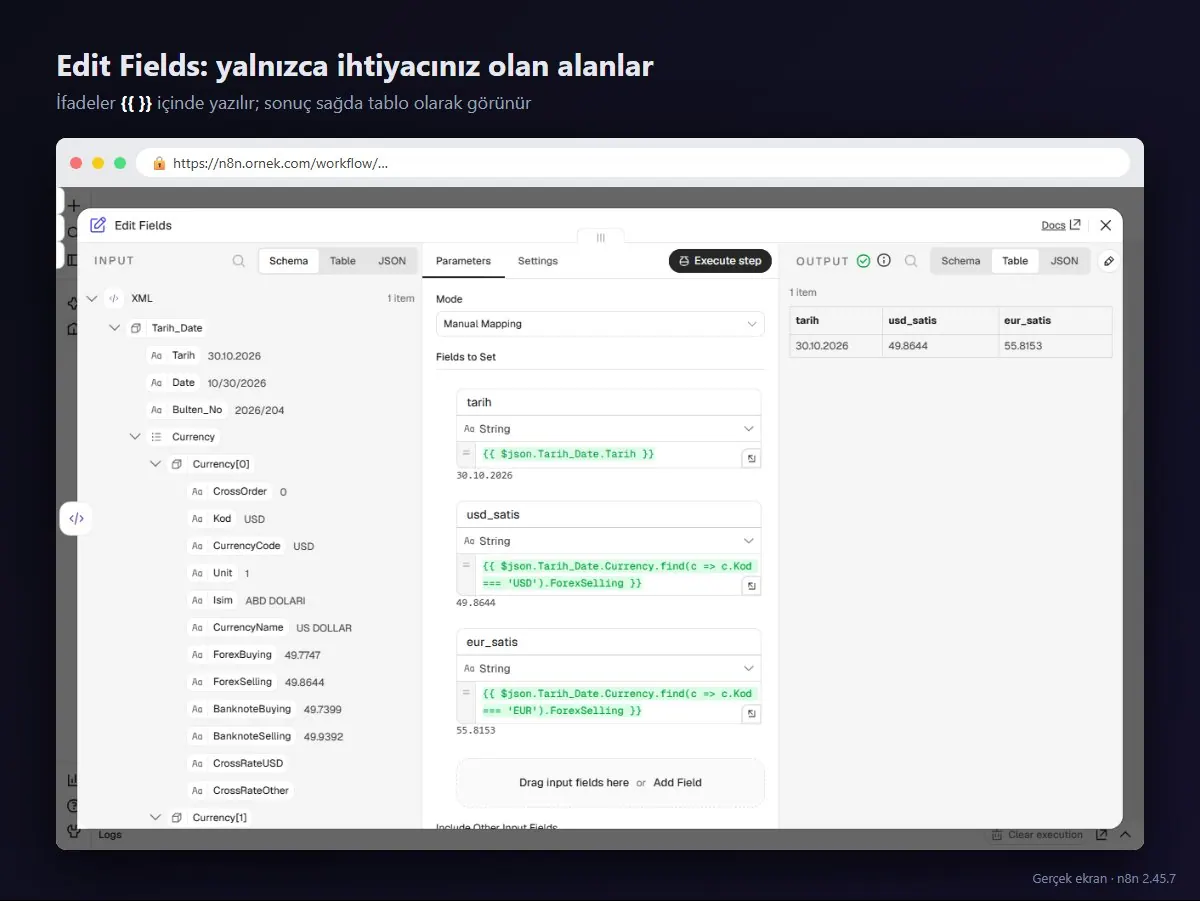Click the tarih field name input
The height and width of the screenshot is (901, 1200).
click(x=608, y=402)
